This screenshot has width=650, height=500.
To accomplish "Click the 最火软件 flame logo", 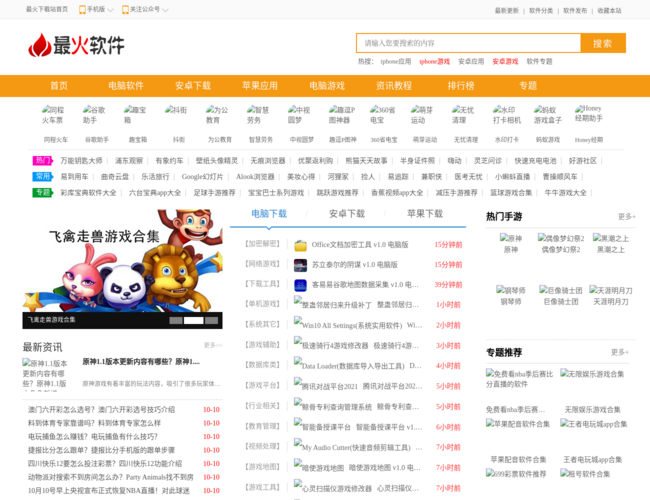I will click(76, 44).
